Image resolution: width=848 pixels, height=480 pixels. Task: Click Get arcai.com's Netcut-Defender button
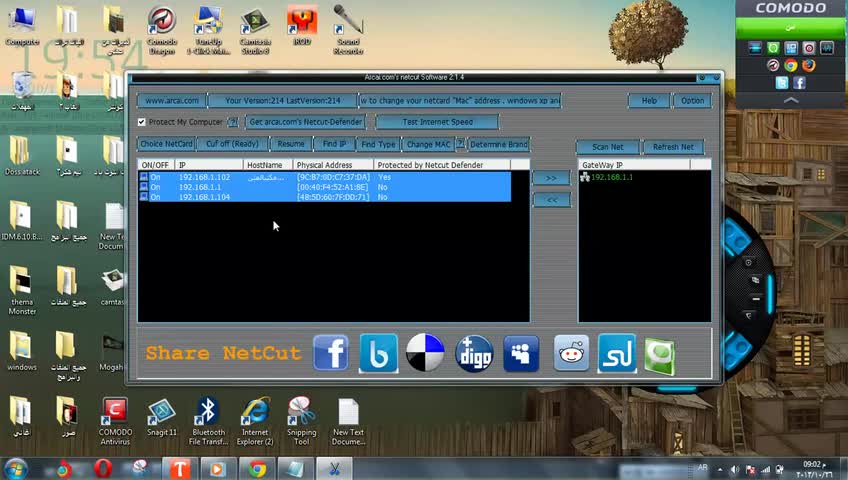tap(306, 122)
